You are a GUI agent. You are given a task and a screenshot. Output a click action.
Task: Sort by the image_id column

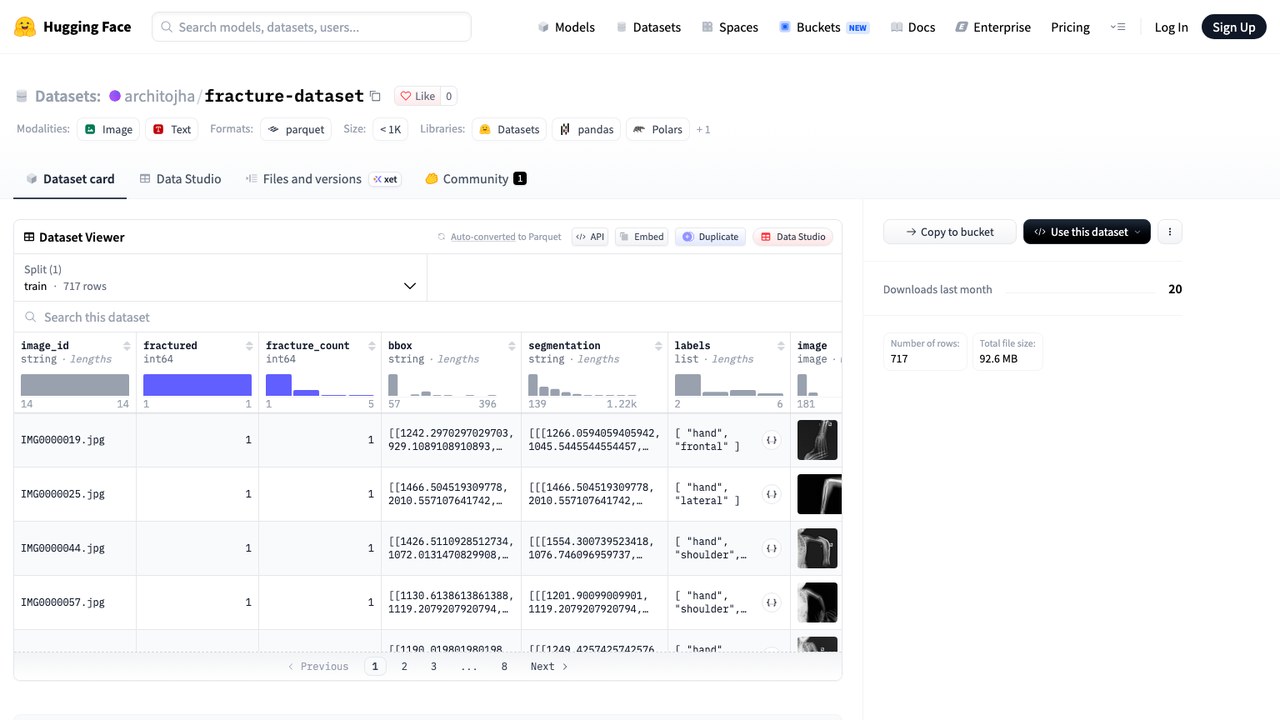[x=127, y=346]
